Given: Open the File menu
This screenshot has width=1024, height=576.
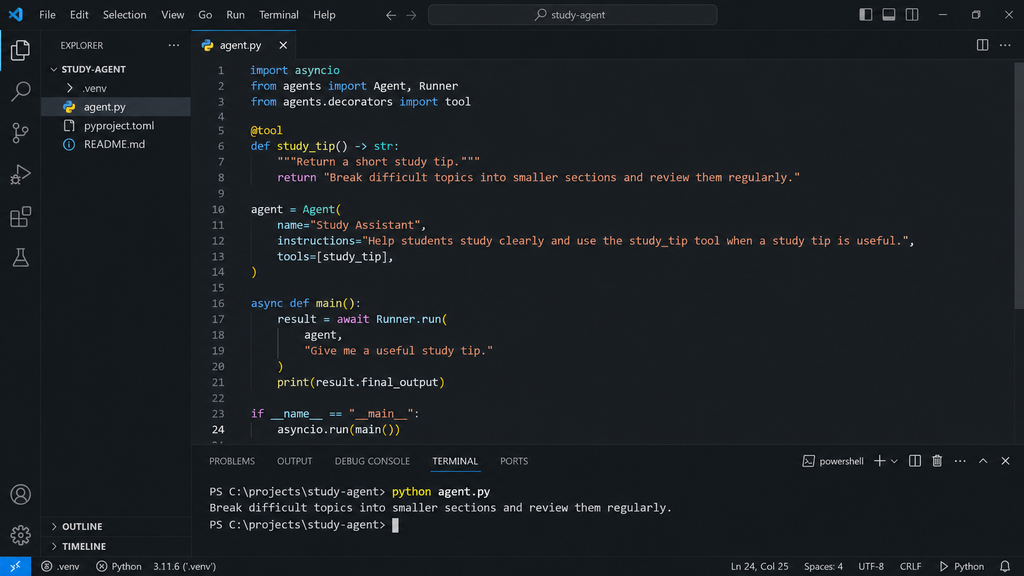Looking at the screenshot, I should 47,14.
